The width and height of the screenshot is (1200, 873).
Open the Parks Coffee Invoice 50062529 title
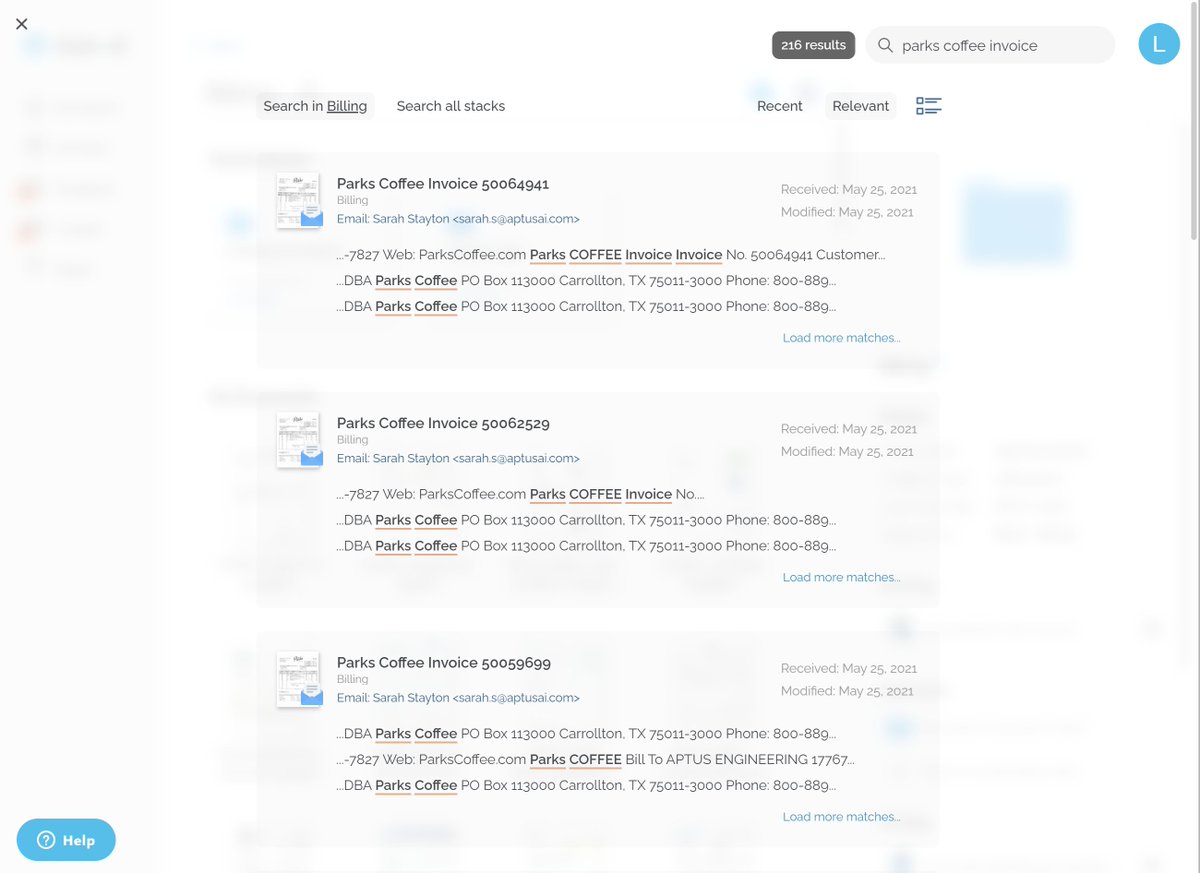click(443, 423)
